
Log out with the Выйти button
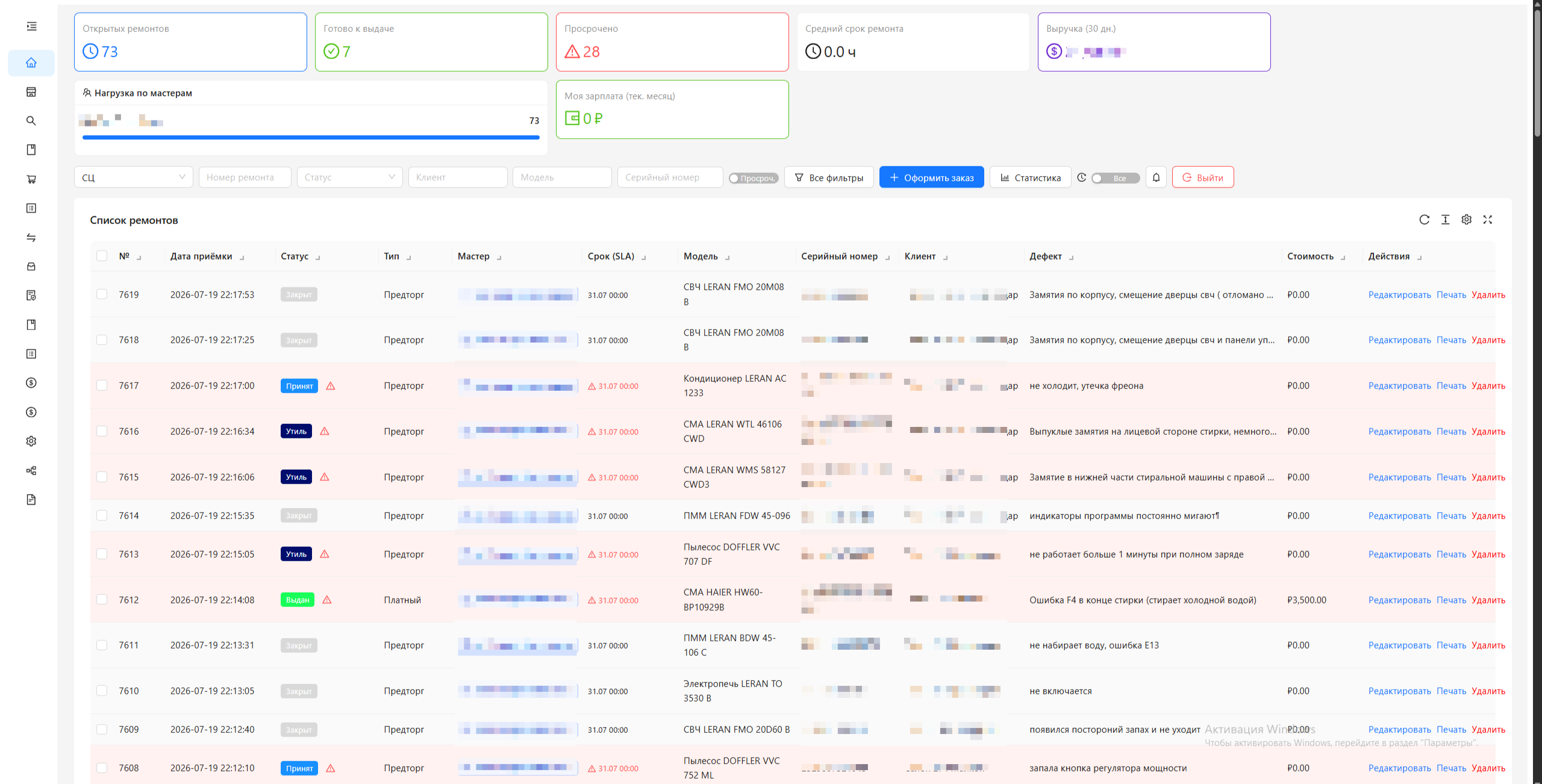[1202, 177]
